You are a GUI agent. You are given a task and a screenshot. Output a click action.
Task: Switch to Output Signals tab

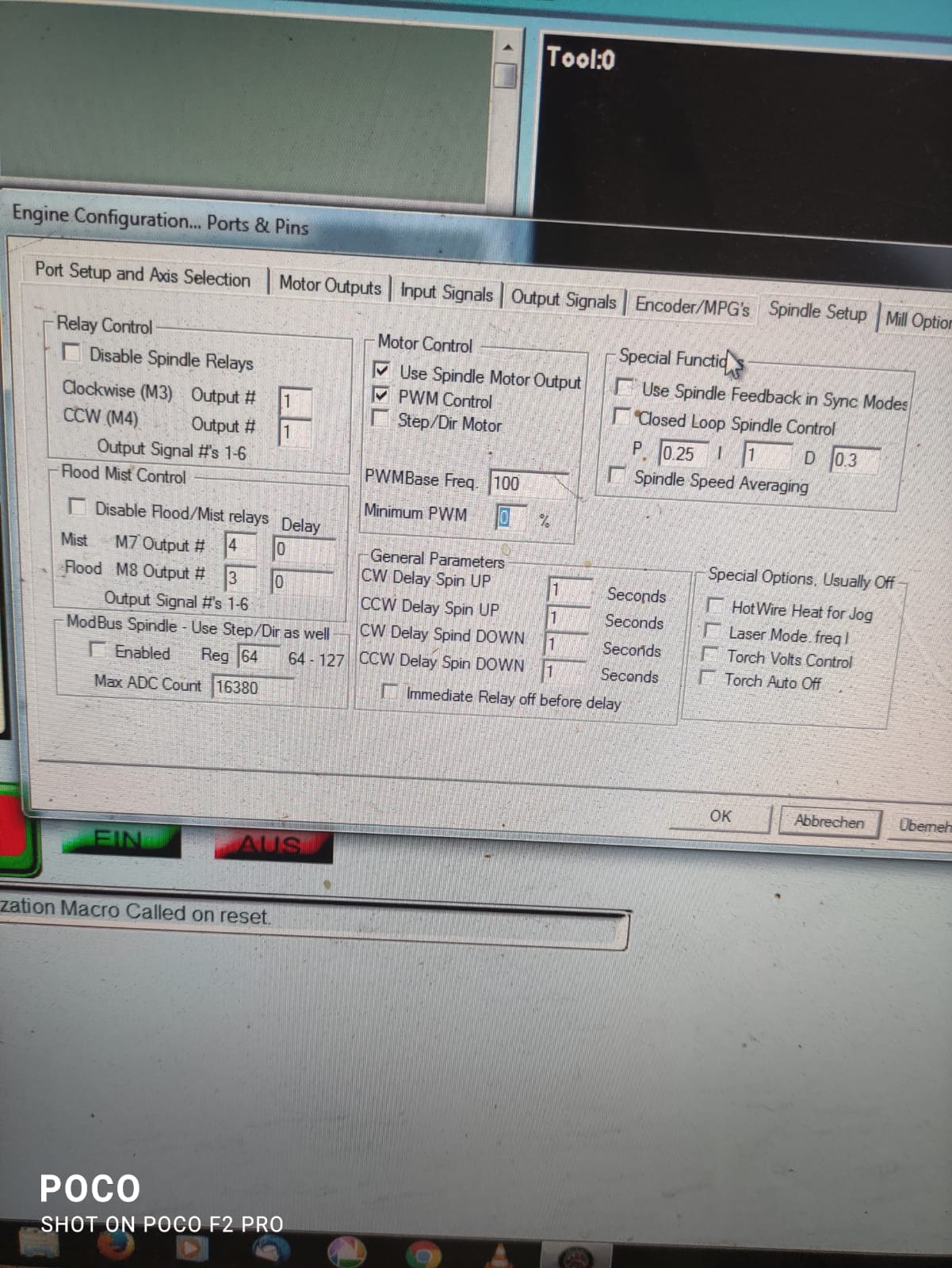[563, 299]
